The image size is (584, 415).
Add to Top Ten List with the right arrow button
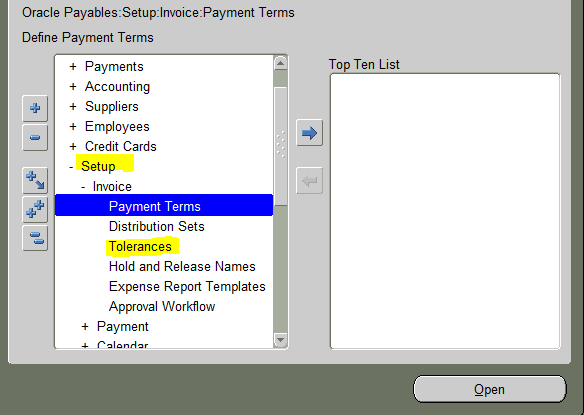click(309, 133)
